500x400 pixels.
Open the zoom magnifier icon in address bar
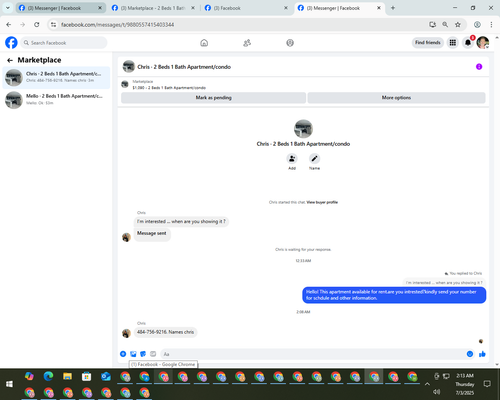(x=445, y=25)
